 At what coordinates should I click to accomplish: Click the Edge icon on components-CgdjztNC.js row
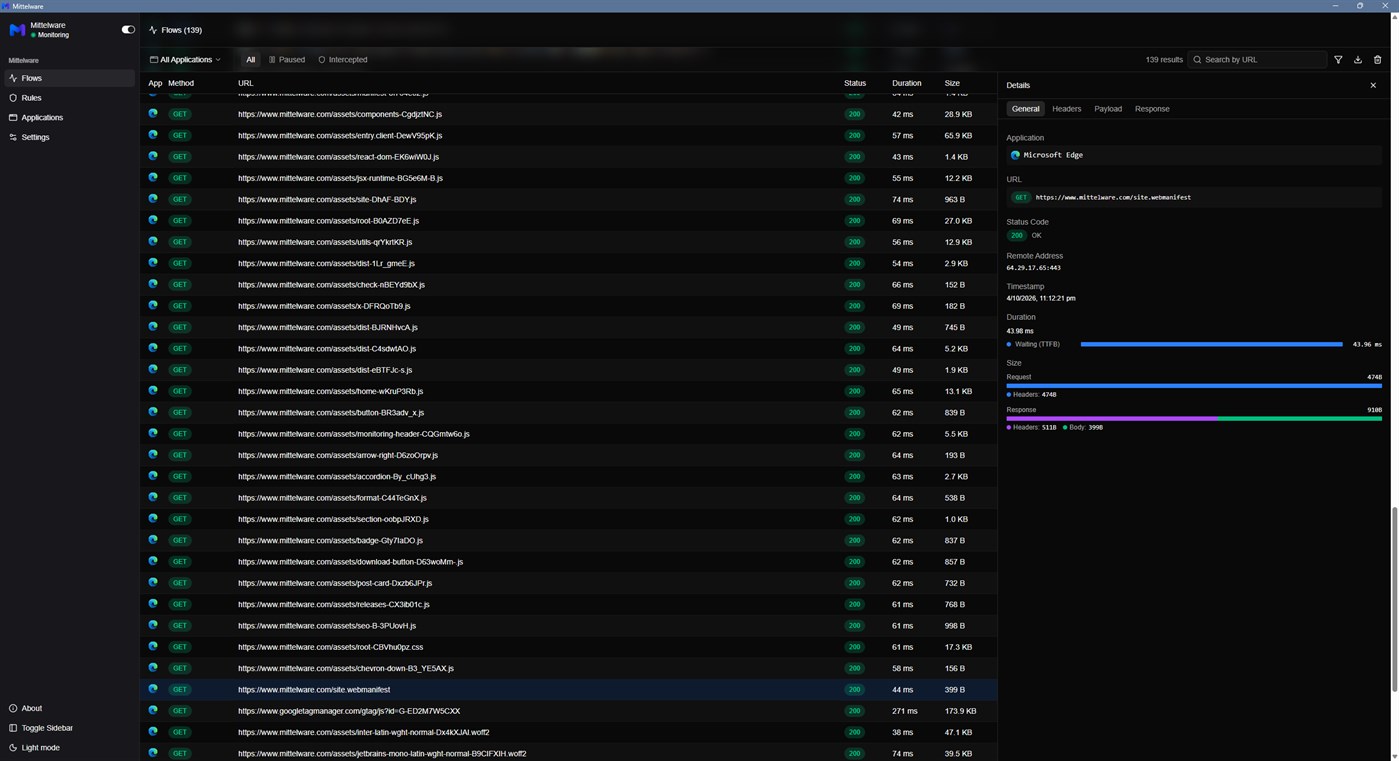click(153, 114)
